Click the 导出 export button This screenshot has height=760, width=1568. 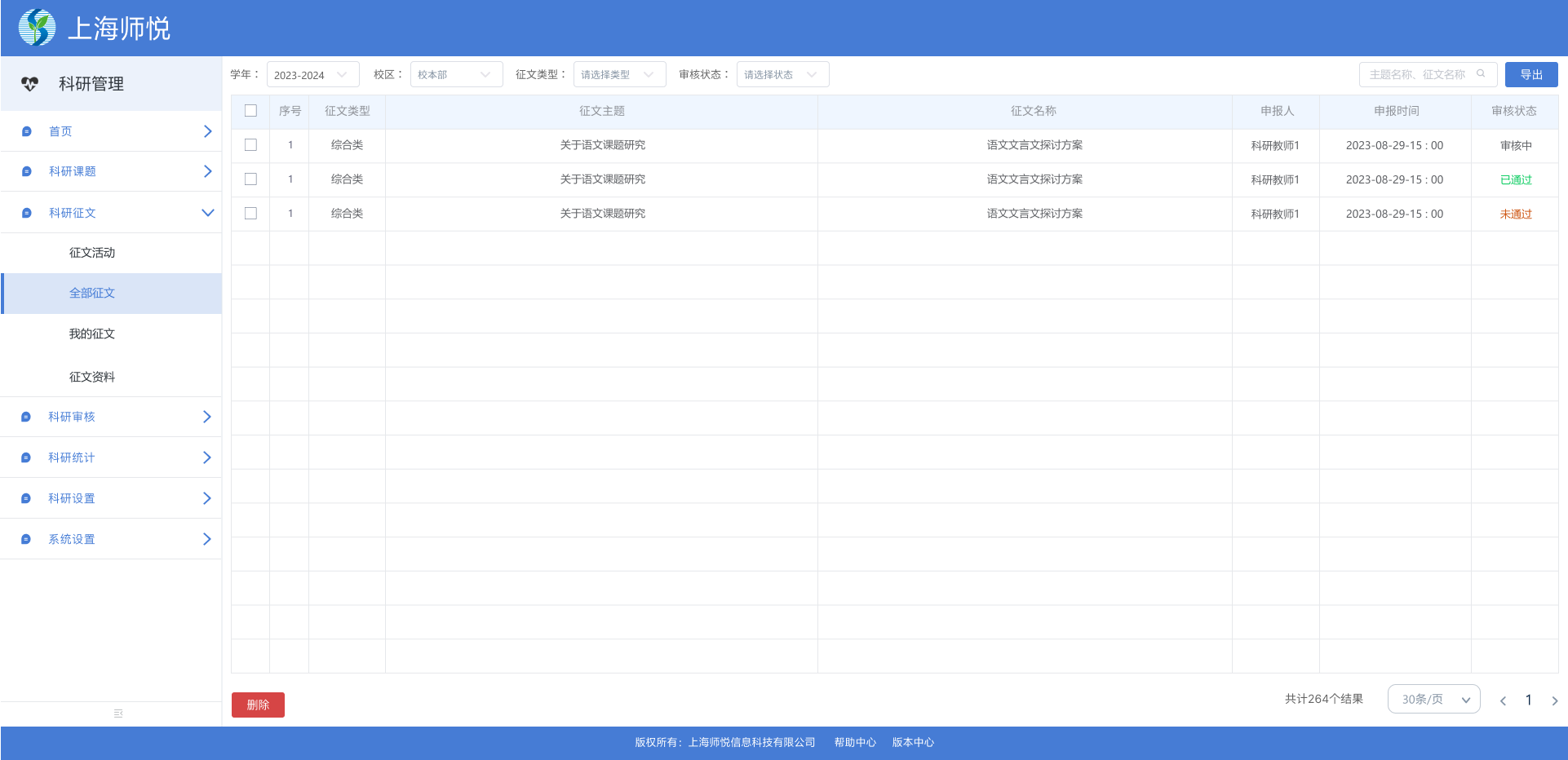pos(1530,75)
